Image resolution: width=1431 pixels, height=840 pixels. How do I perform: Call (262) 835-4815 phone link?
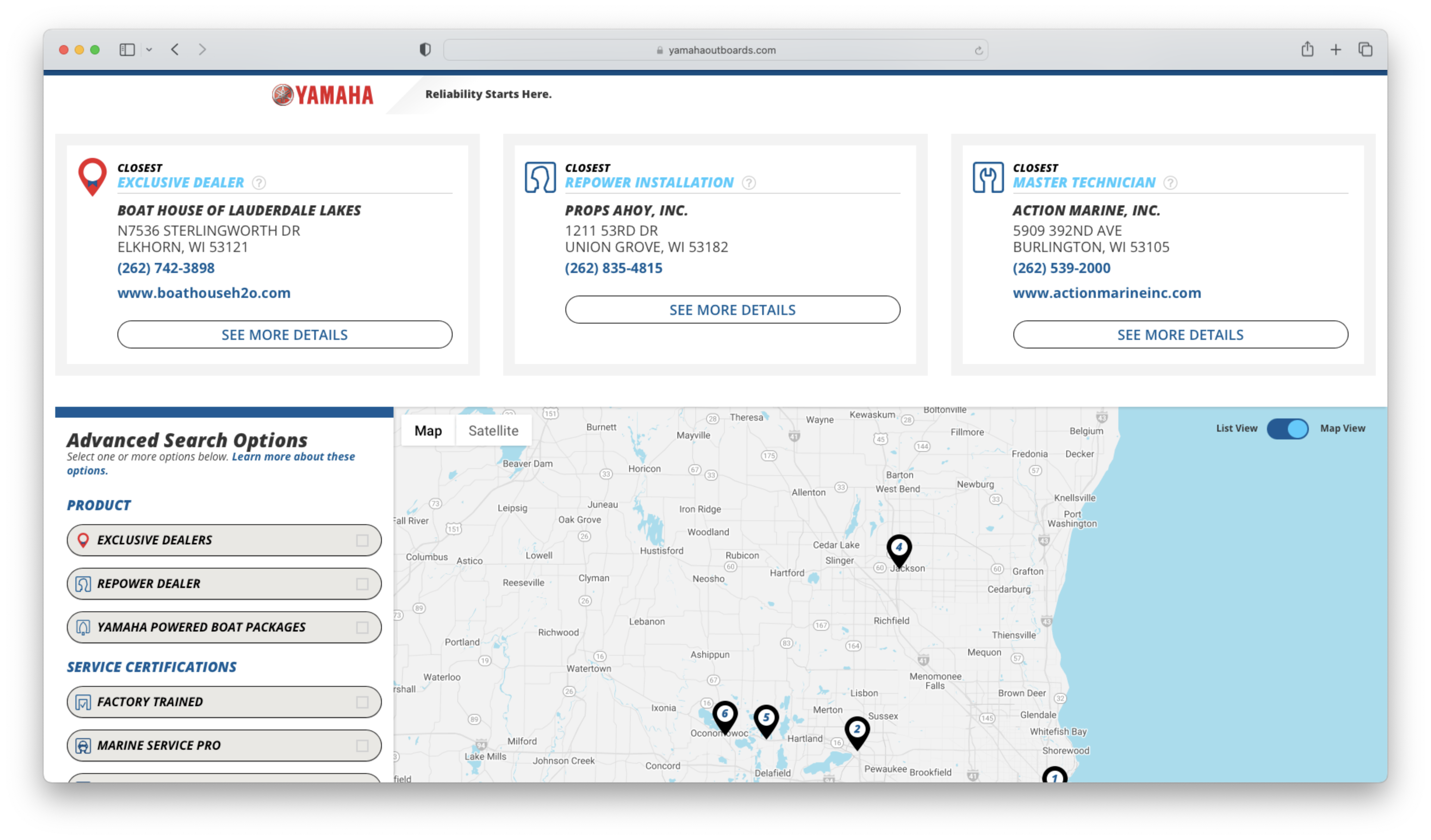pos(613,268)
